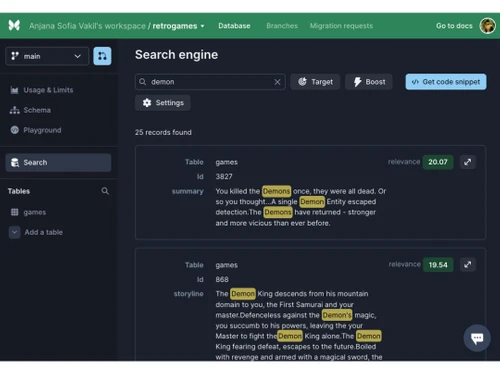Click the Schema hierarchy icon
This screenshot has width=500, height=375.
(x=14, y=110)
